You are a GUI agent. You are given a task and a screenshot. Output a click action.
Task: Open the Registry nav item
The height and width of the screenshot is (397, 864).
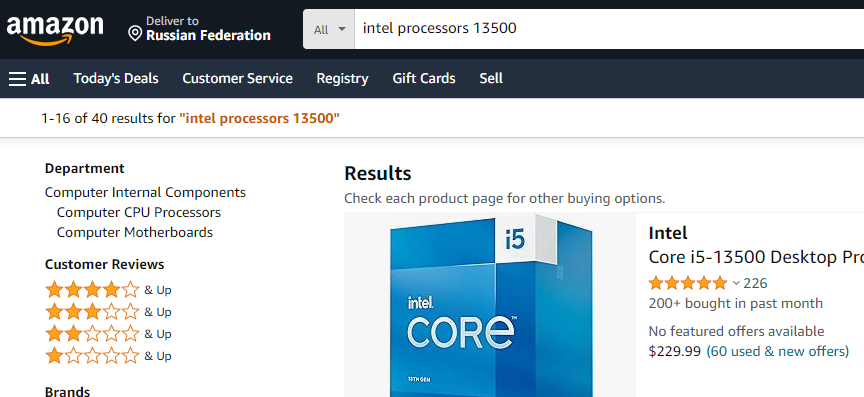[x=342, y=79]
